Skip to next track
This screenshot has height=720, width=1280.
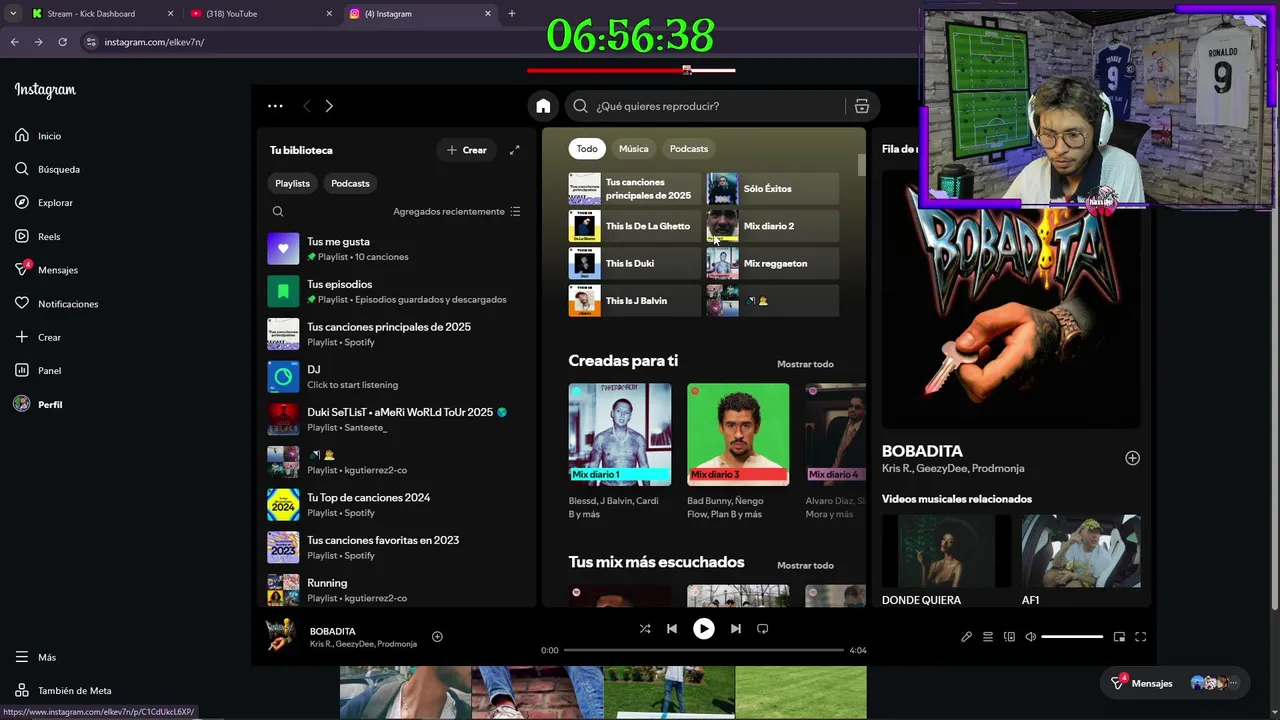[x=736, y=629]
